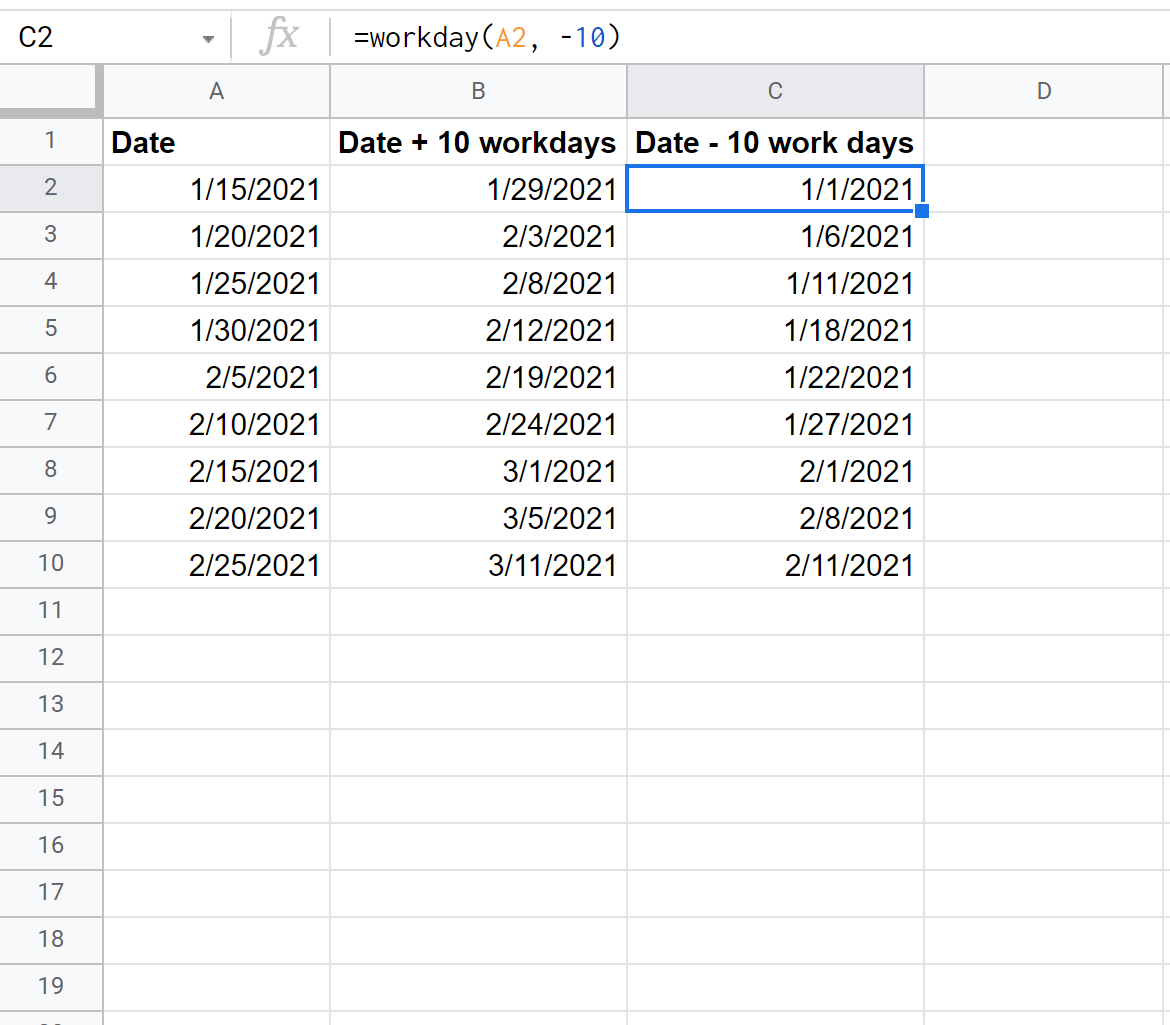Screen dimensions: 1170x1025
Task: Click cell showing 2/19/2021
Action: (478, 377)
